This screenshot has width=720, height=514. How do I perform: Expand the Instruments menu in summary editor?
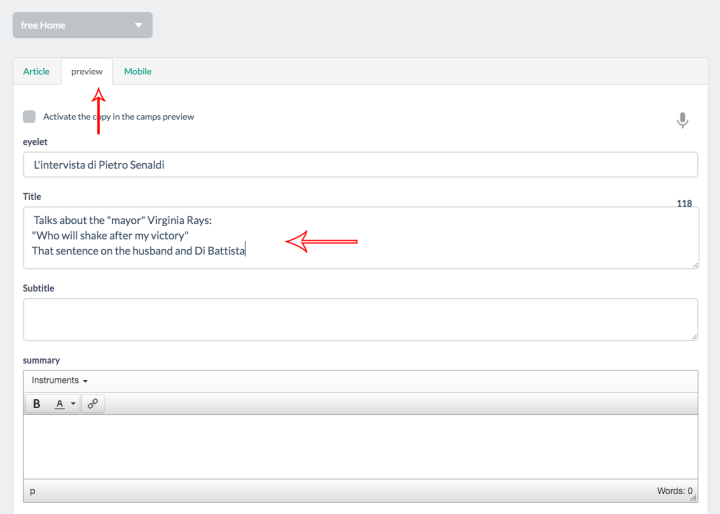click(59, 381)
